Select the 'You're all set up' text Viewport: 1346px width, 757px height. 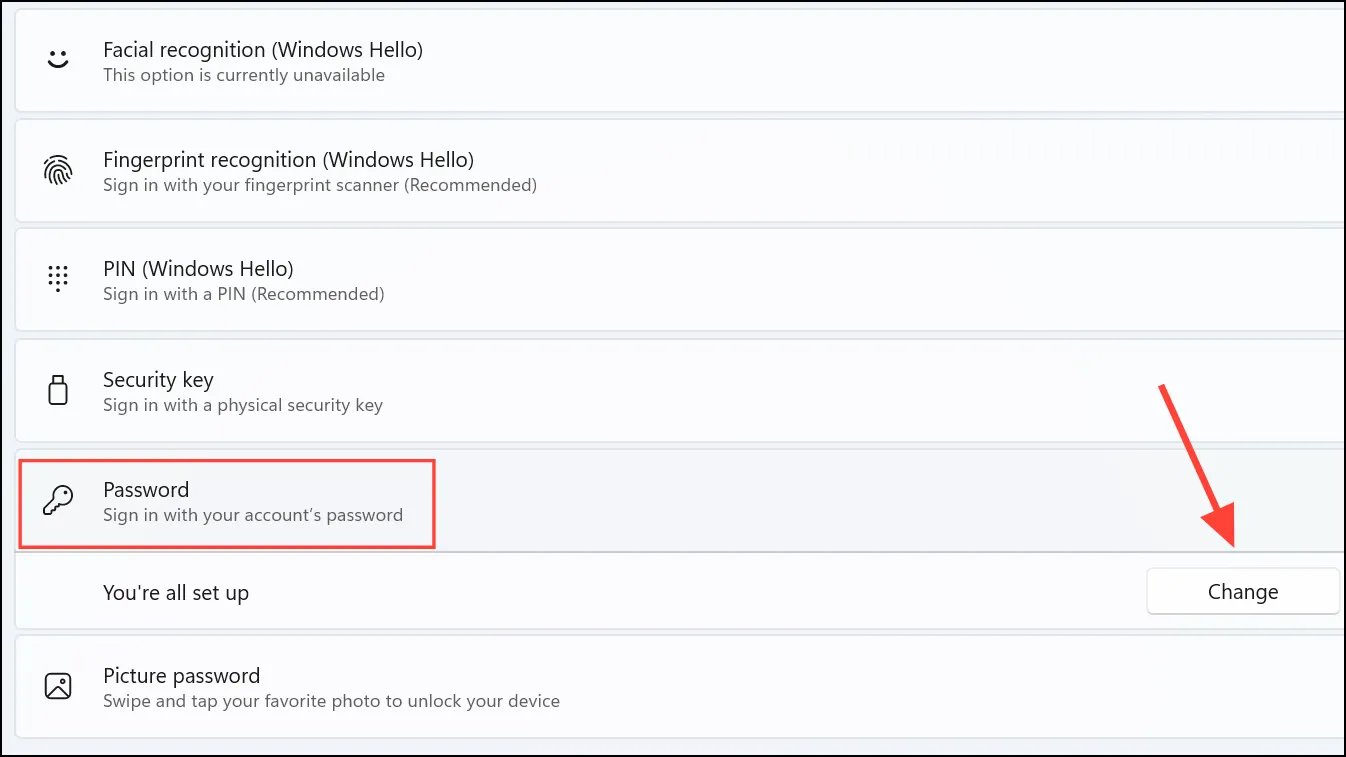pyautogui.click(x=176, y=593)
